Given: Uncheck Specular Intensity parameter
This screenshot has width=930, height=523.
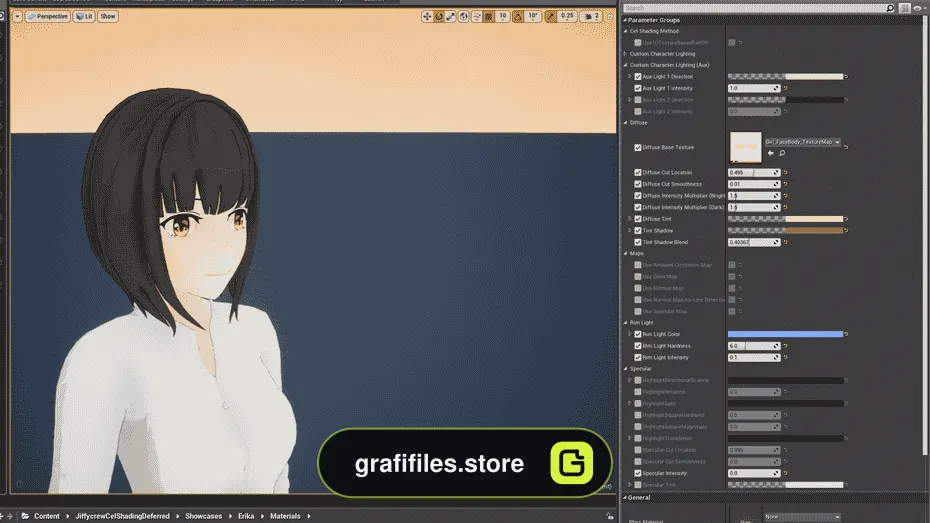Looking at the screenshot, I should tap(638, 473).
